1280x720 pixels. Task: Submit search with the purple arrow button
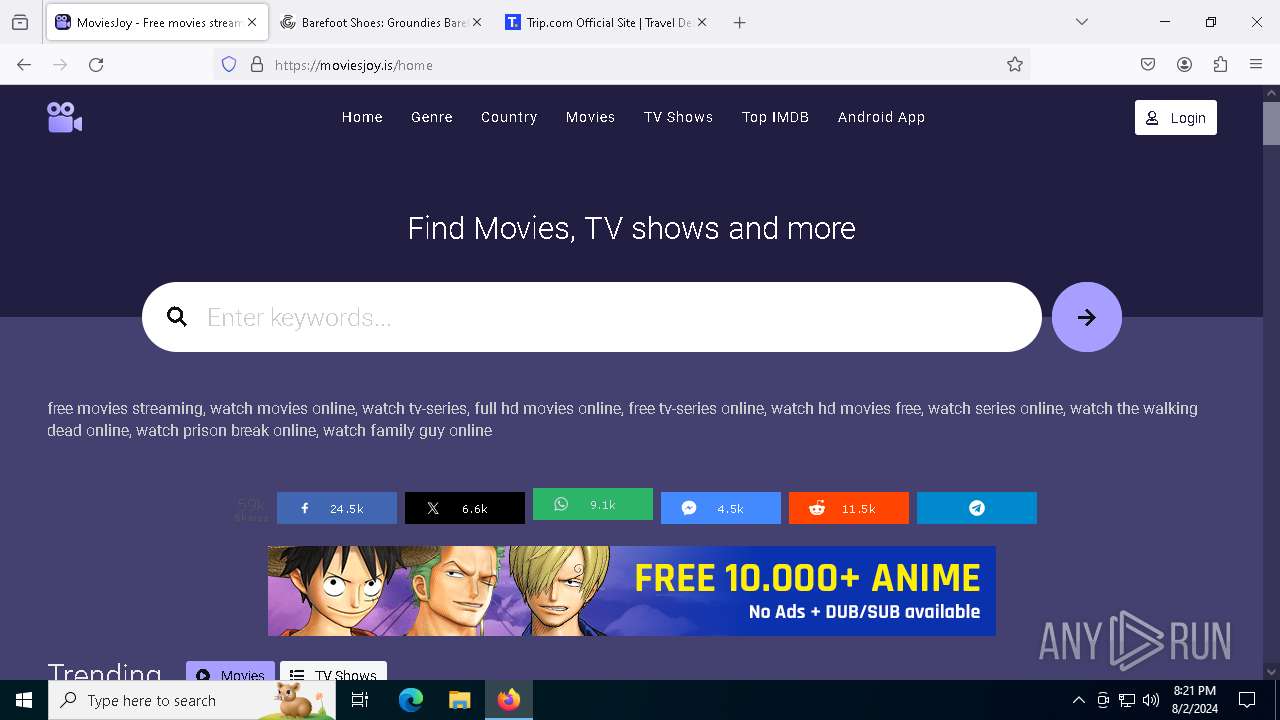pyautogui.click(x=1087, y=317)
